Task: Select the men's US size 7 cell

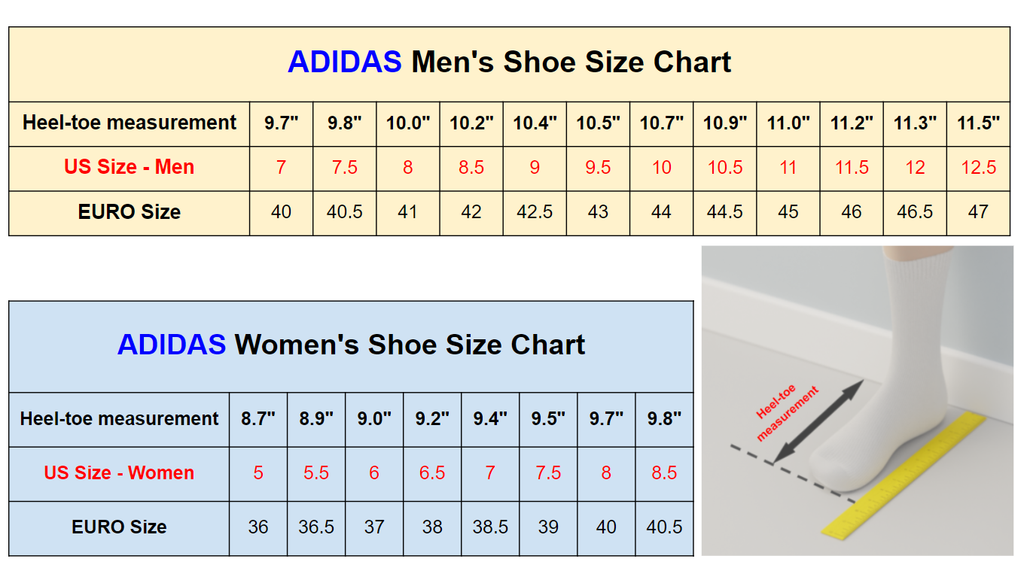Action: 281,168
